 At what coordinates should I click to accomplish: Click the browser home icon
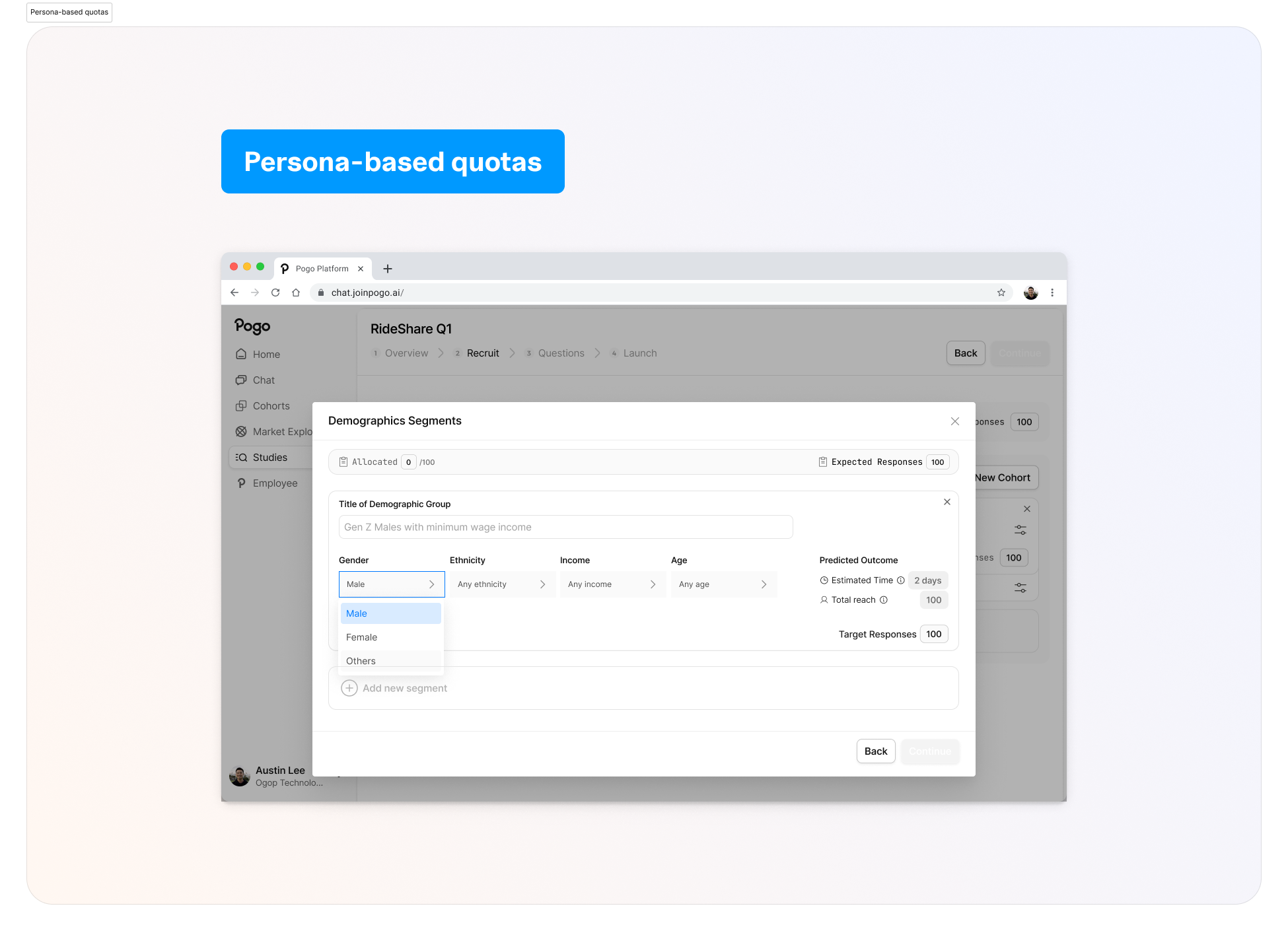296,293
